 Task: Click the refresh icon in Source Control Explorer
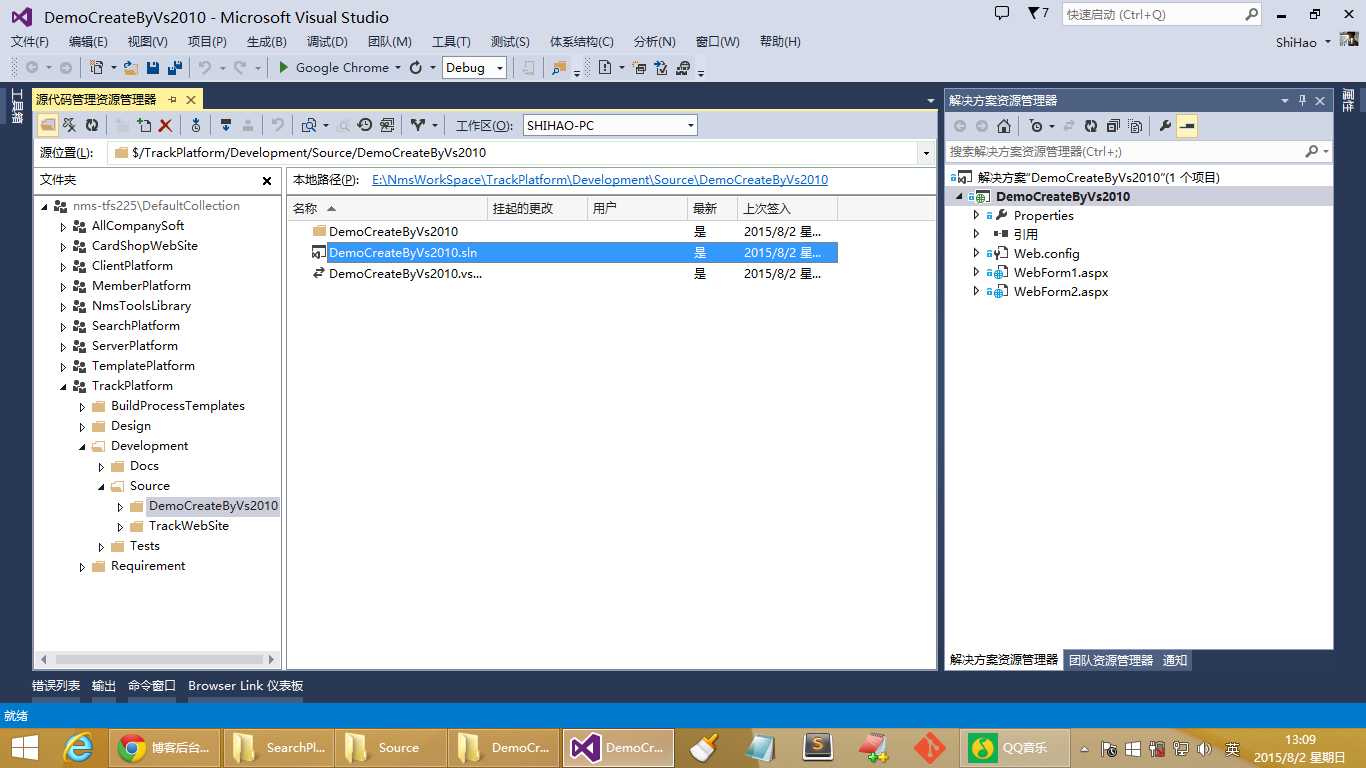coord(92,125)
